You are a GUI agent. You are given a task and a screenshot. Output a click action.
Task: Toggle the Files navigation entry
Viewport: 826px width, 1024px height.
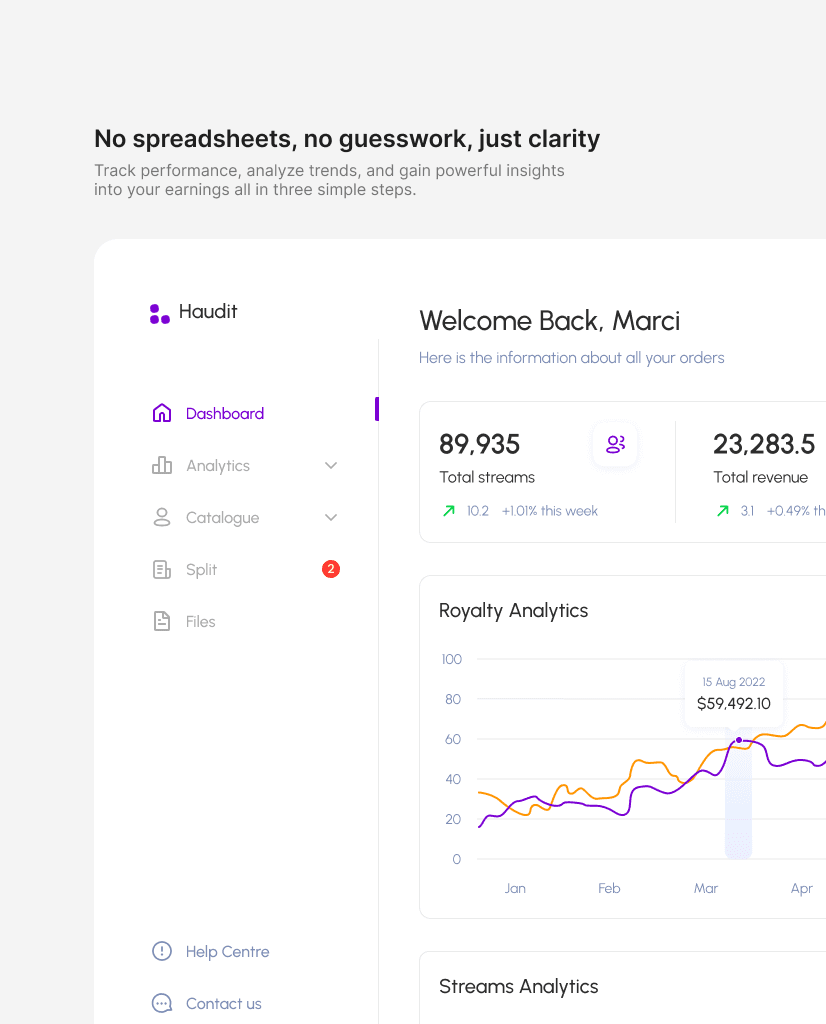point(200,621)
